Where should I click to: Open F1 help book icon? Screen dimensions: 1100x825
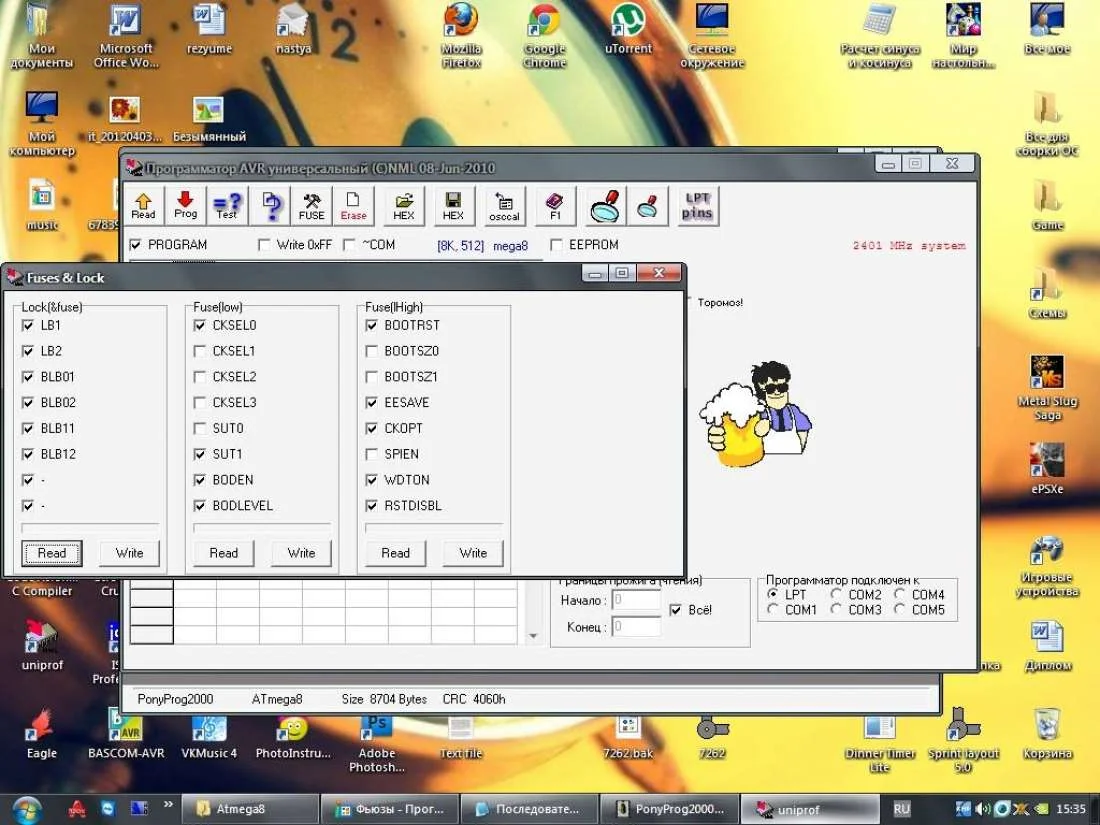[555, 206]
